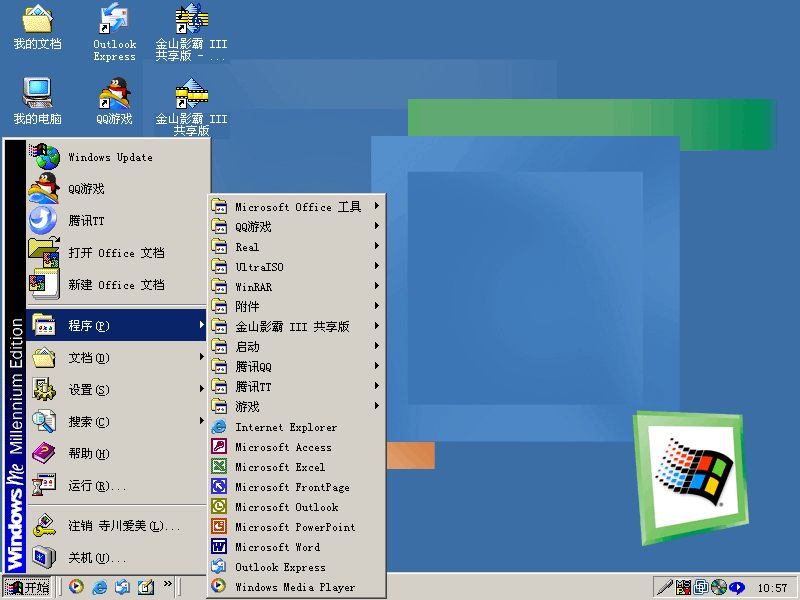
Task: Open QQ游戏 in the Start menu
Action: point(117,189)
